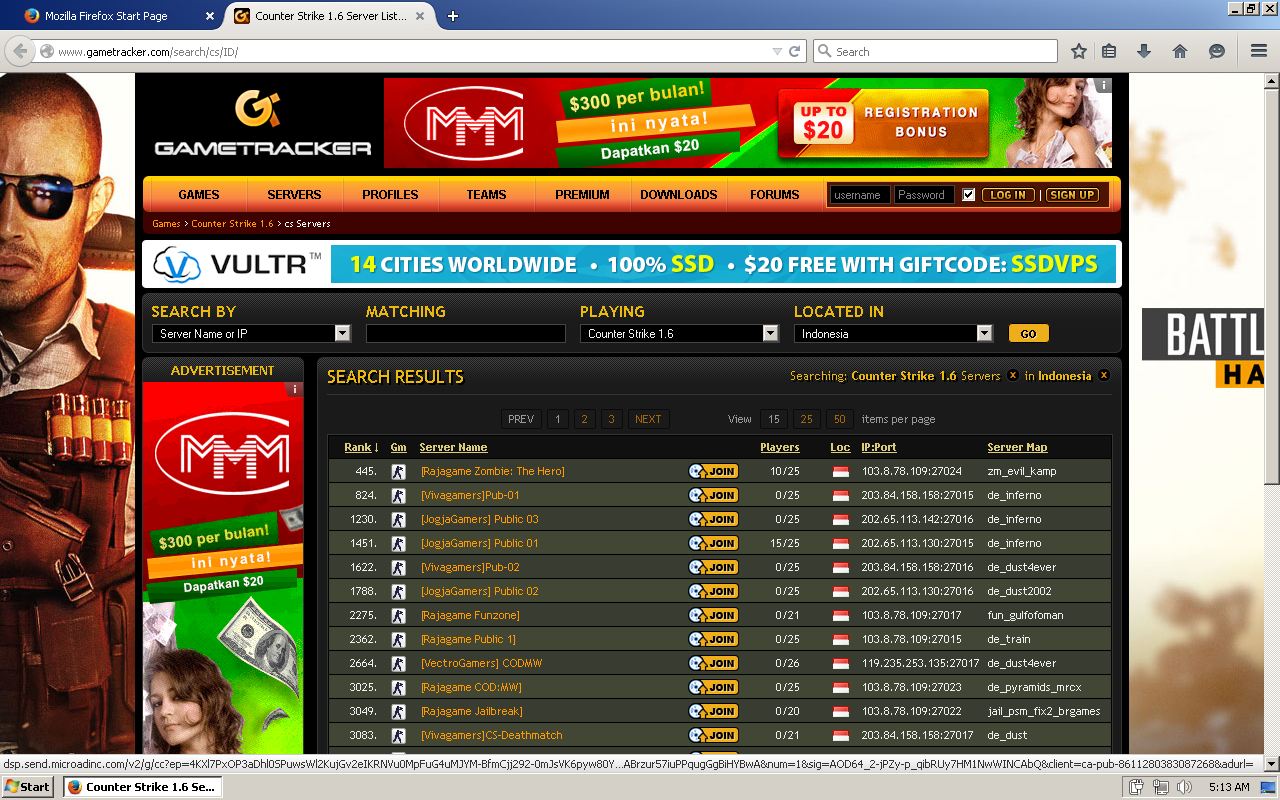Sort results by Server Map column
This screenshot has height=800, width=1280.
pyautogui.click(x=1017, y=447)
